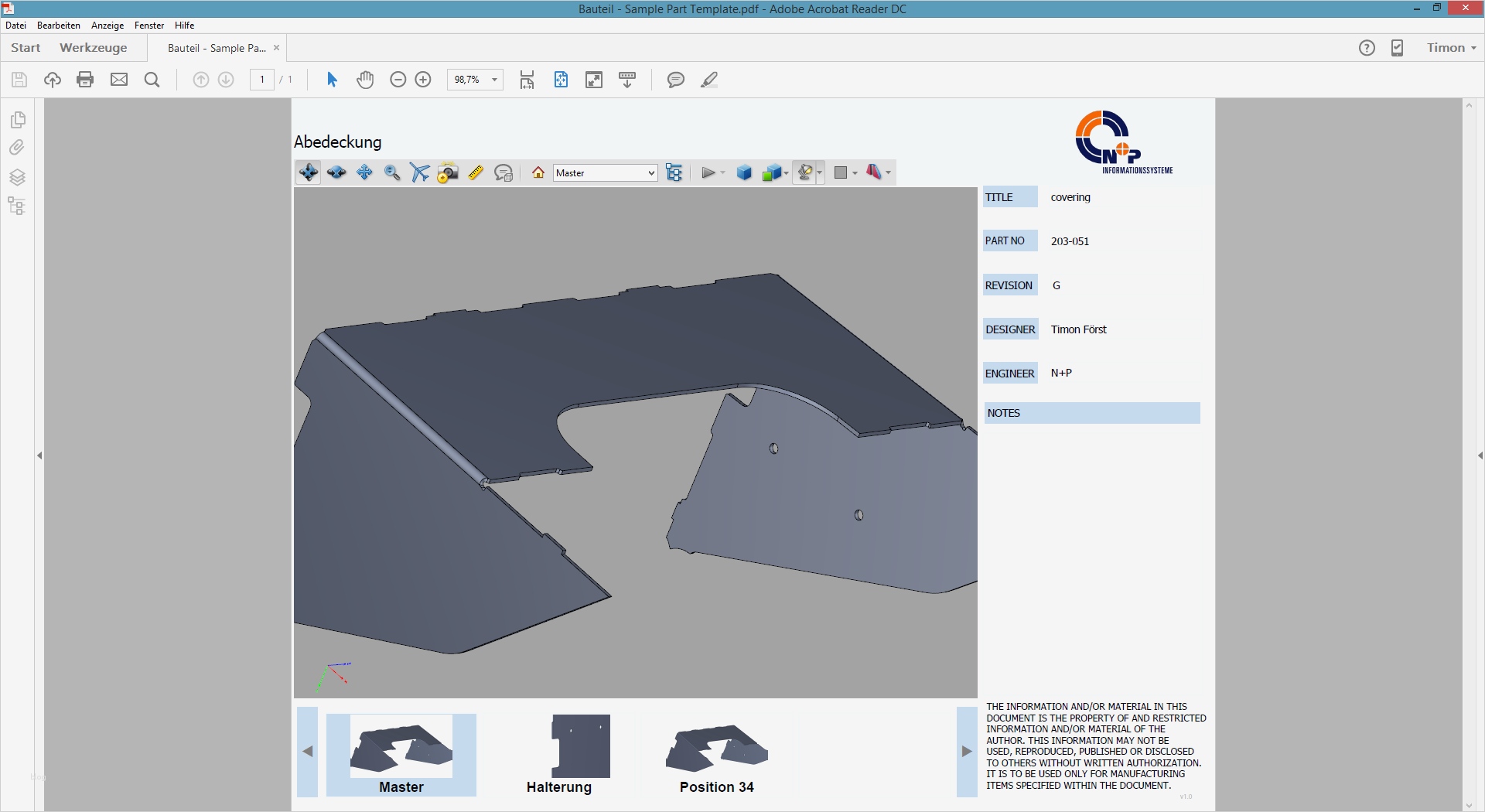
Task: Click the background color swatch
Action: pos(841,172)
